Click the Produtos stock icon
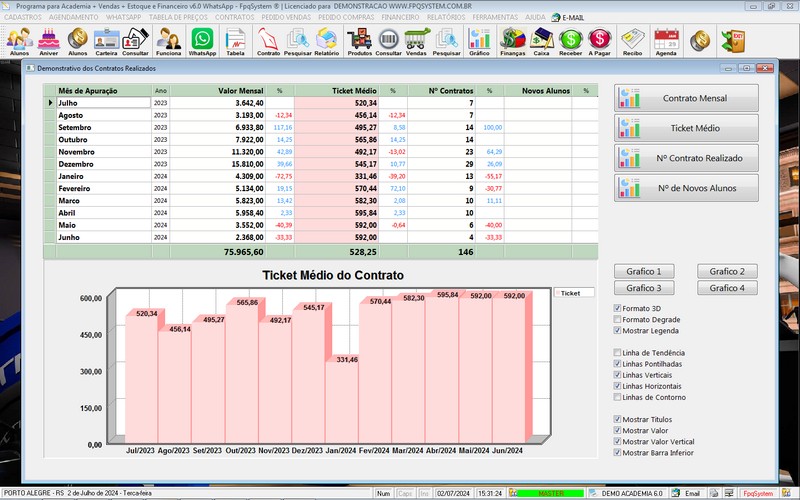Viewport: 800px width, 500px height. point(360,41)
